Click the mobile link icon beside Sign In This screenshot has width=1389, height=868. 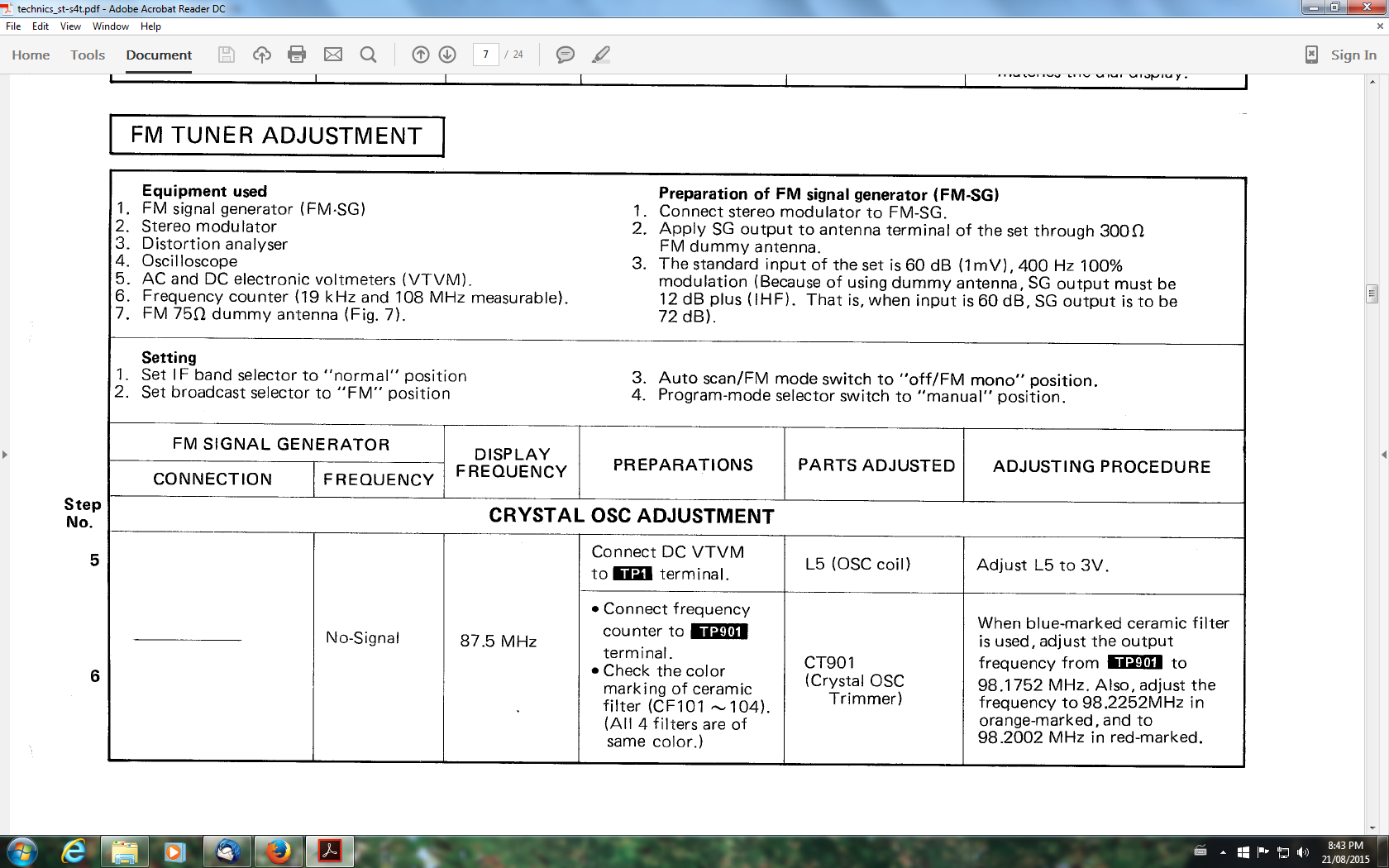click(x=1311, y=55)
